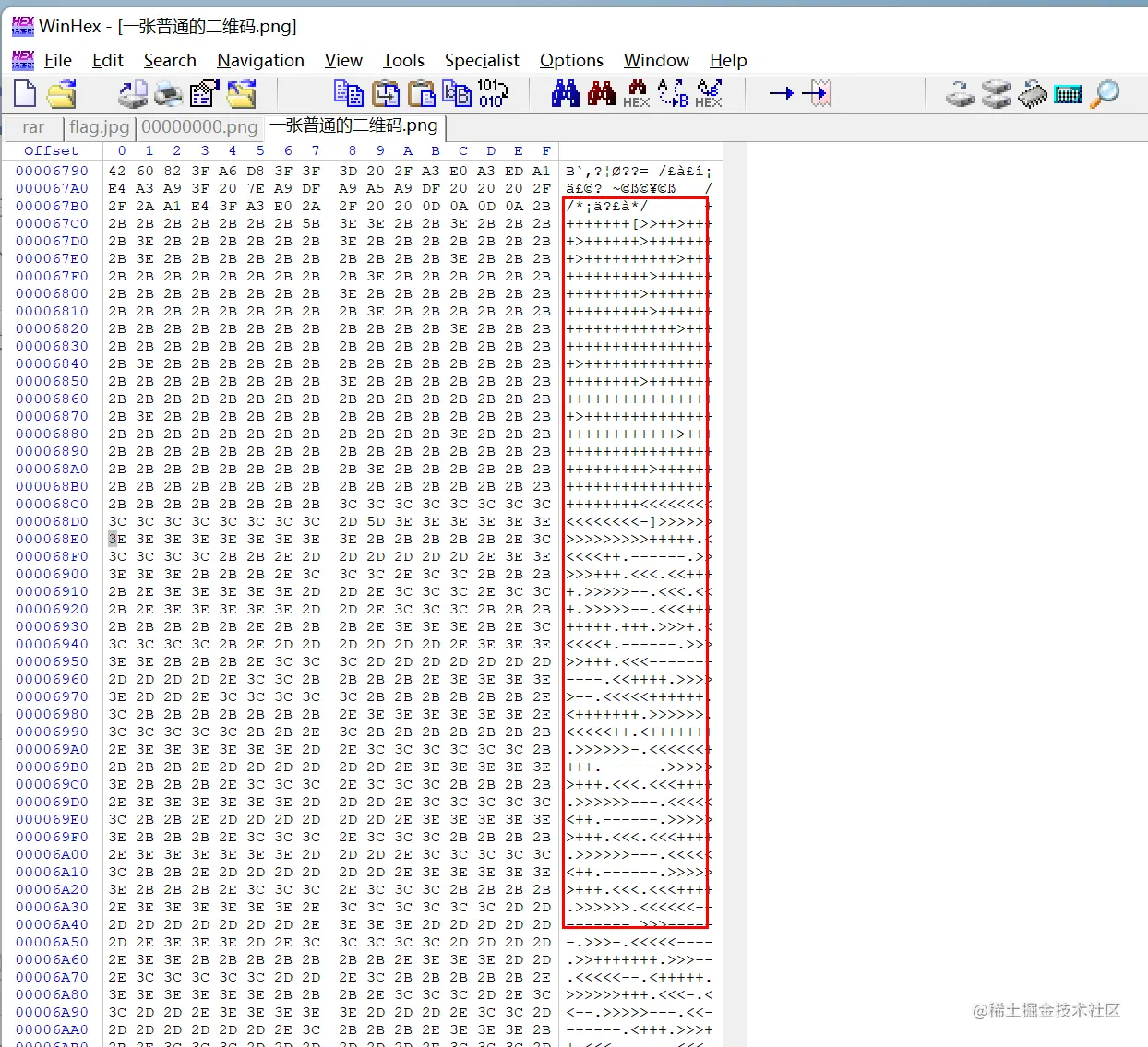Click the WinHex title bar icon
The height and width of the screenshot is (1047, 1148).
tap(23, 26)
